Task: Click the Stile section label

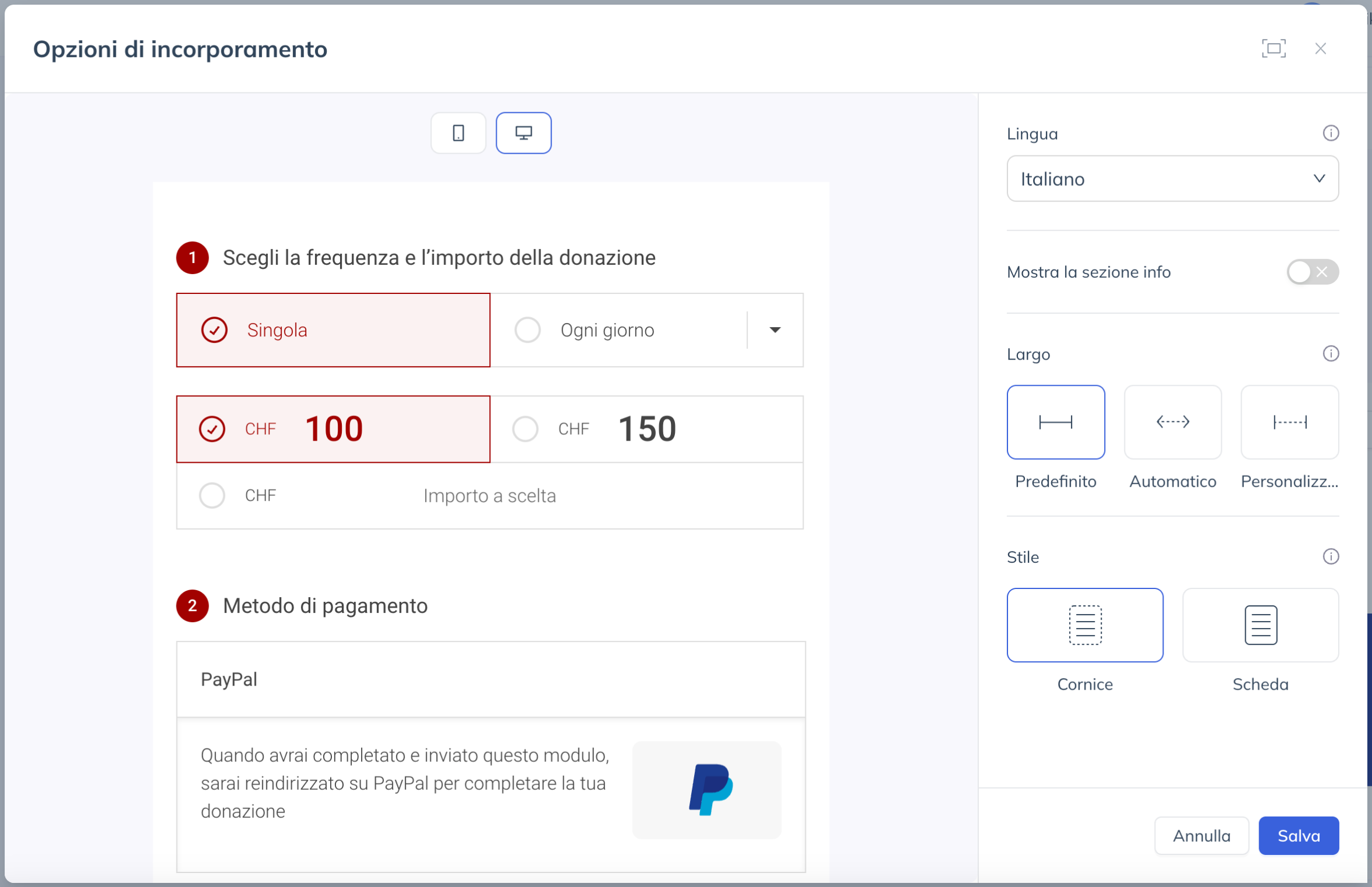Action: tap(1023, 557)
